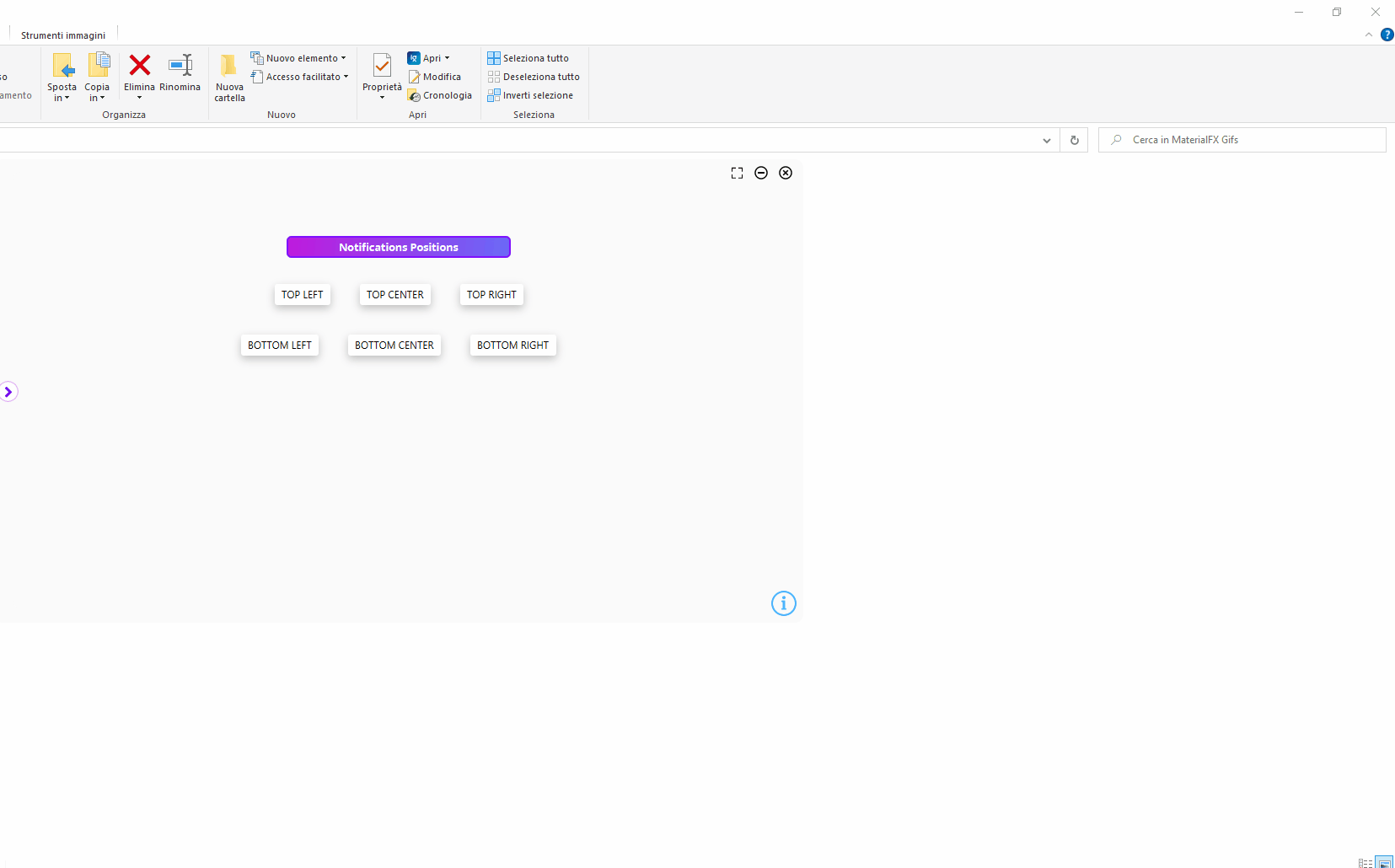Click the Copia in copy-to icon
This screenshot has height=868, width=1395.
[99, 66]
